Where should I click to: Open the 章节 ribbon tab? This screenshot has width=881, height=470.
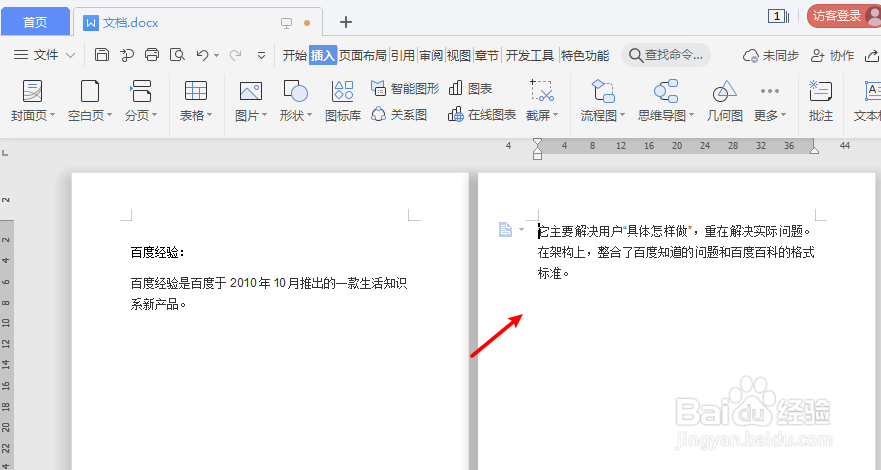(487, 55)
